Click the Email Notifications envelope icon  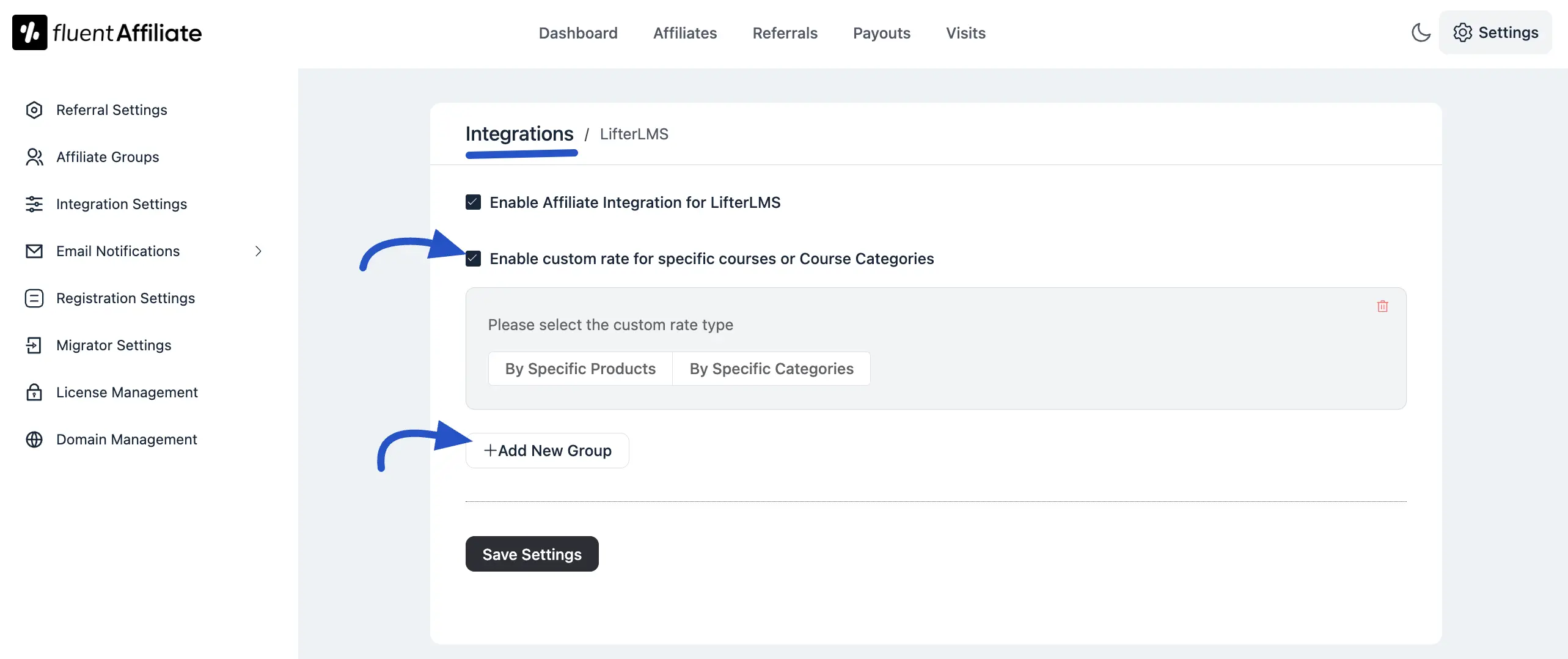(34, 251)
